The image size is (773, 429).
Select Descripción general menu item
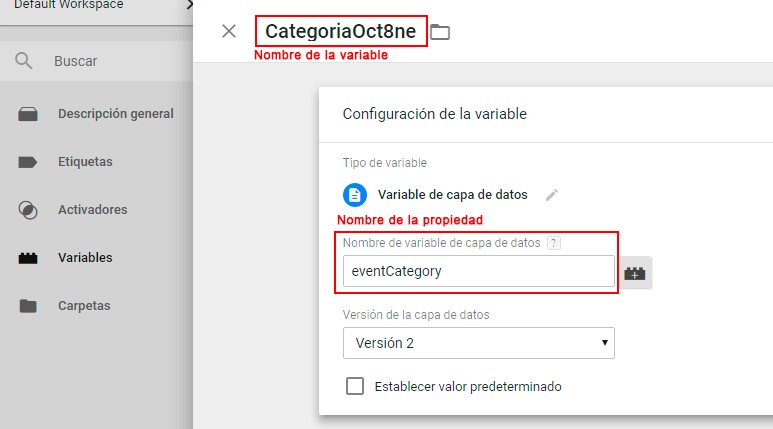(x=115, y=114)
